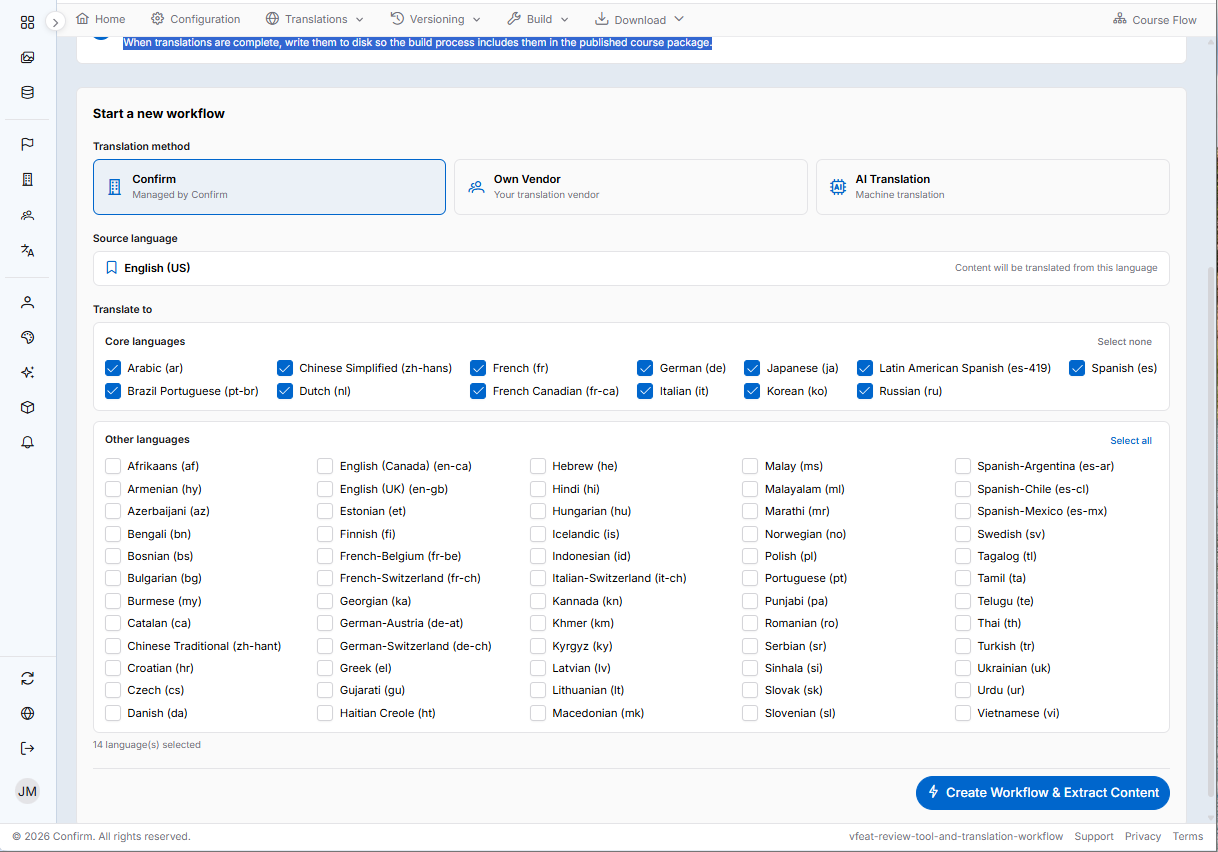The image size is (1218, 852).
Task: Choose the AI Translation method card
Action: point(993,187)
